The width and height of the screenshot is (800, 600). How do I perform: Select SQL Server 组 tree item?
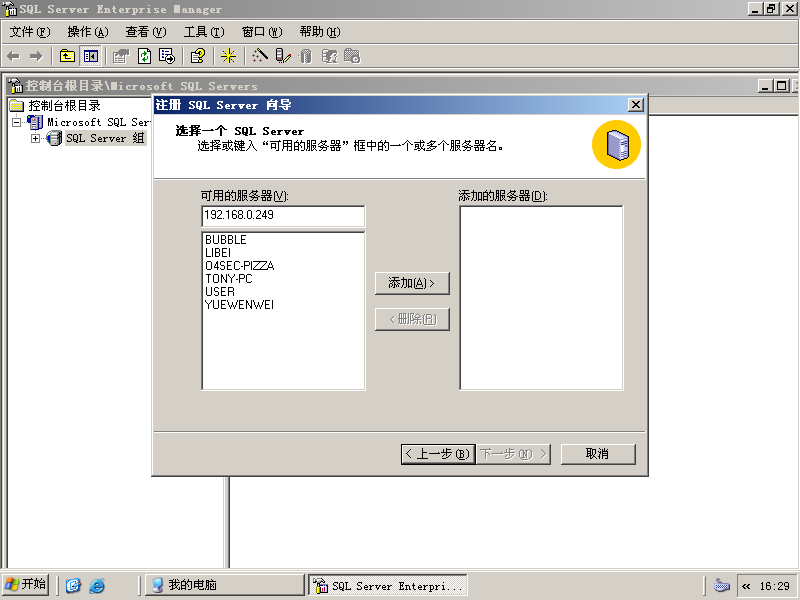[106, 138]
